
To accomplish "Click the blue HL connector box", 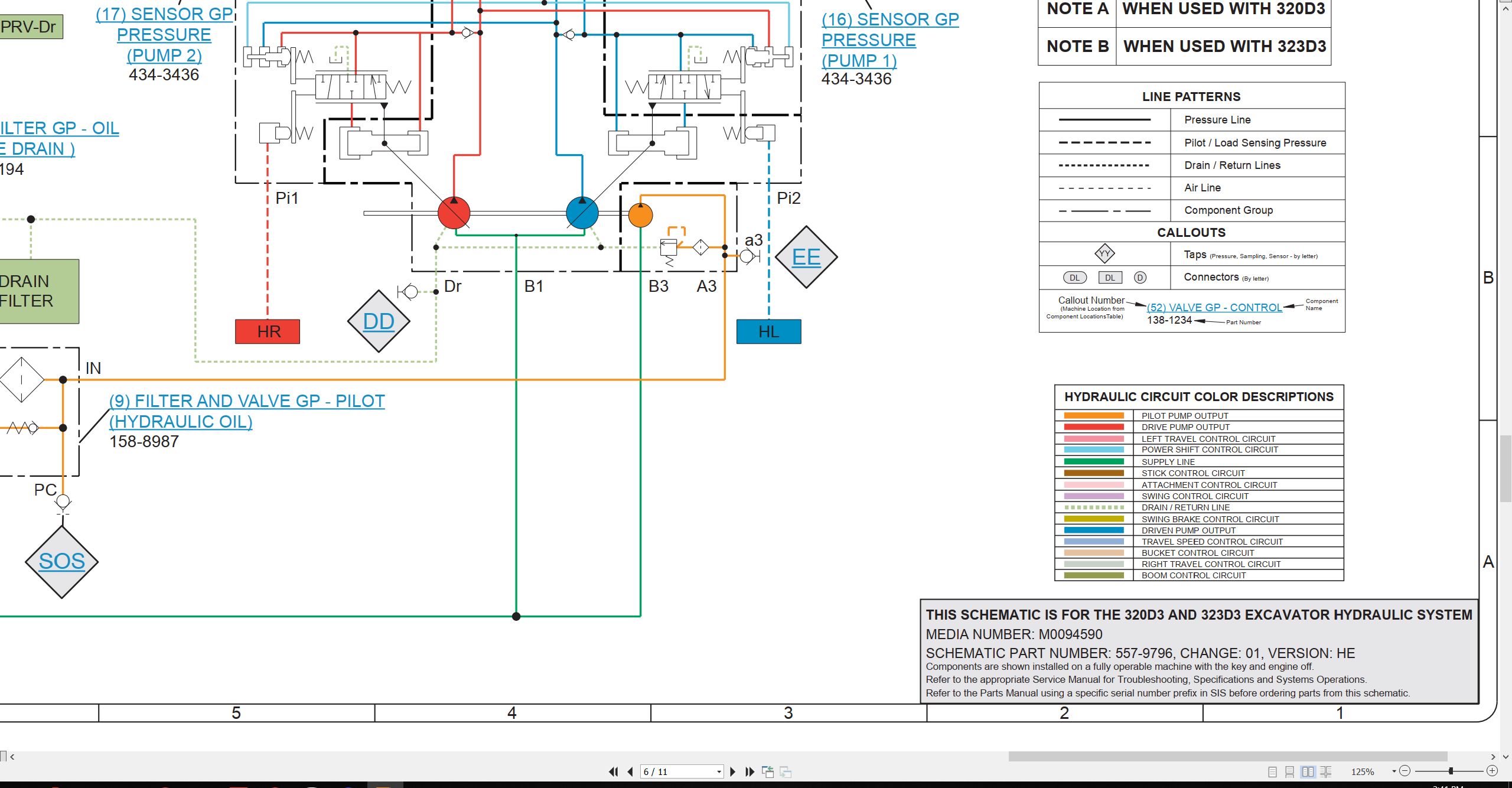I will 768,331.
